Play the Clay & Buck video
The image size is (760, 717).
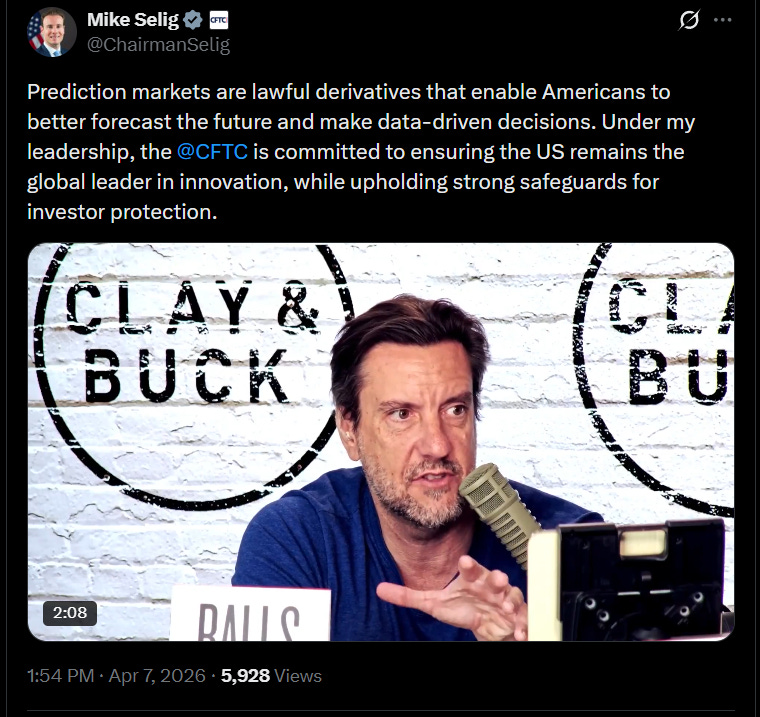(381, 442)
